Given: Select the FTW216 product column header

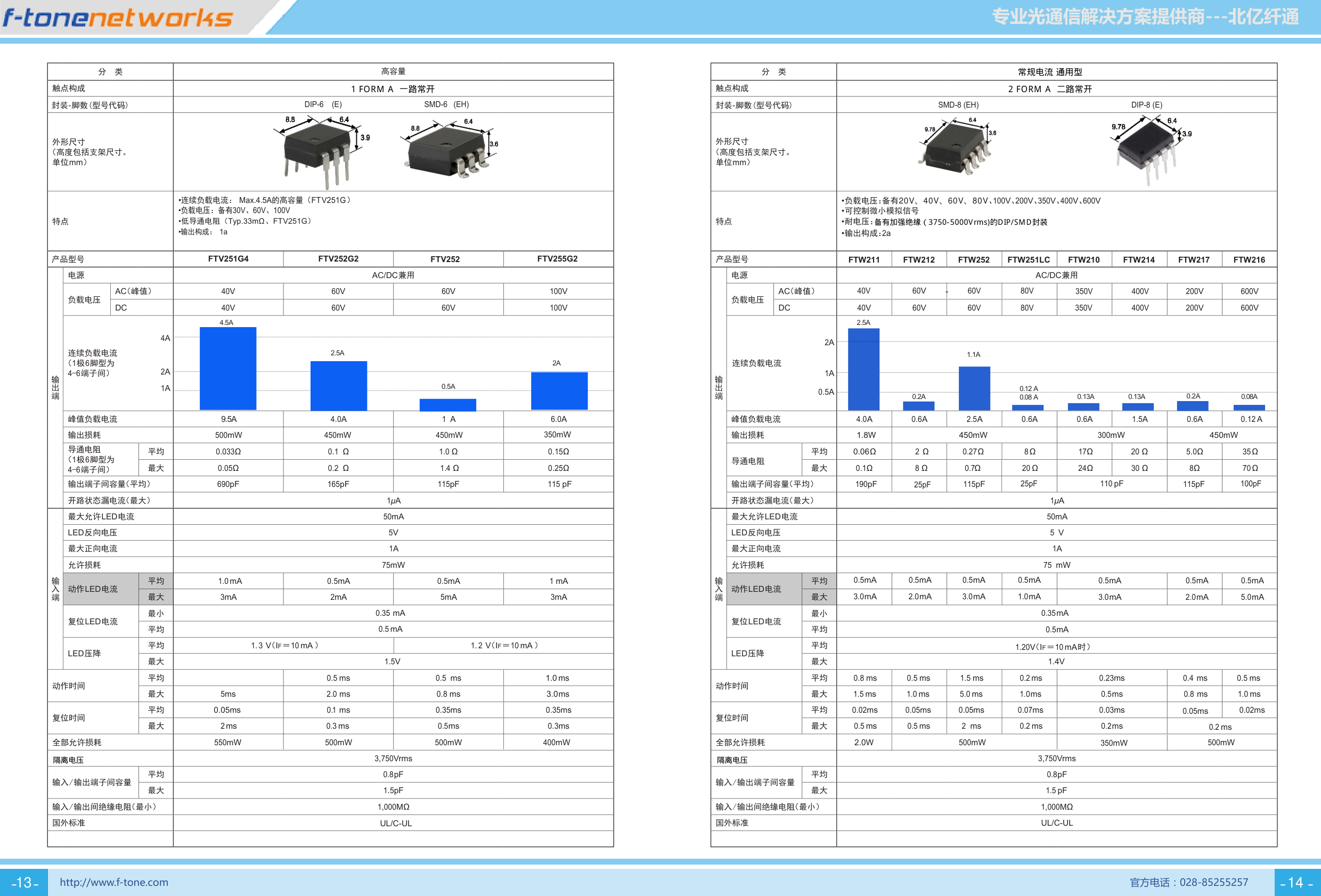Looking at the screenshot, I should [1249, 259].
